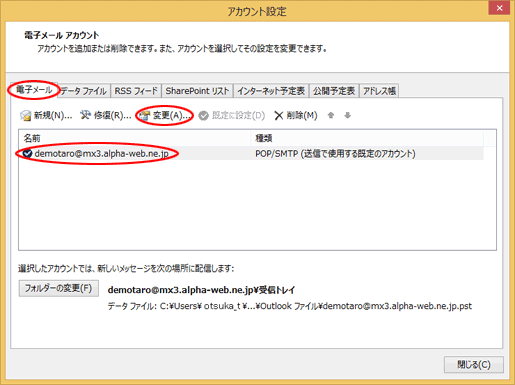Click the bold demotaro 受信トレイ delivery location

coord(201,290)
